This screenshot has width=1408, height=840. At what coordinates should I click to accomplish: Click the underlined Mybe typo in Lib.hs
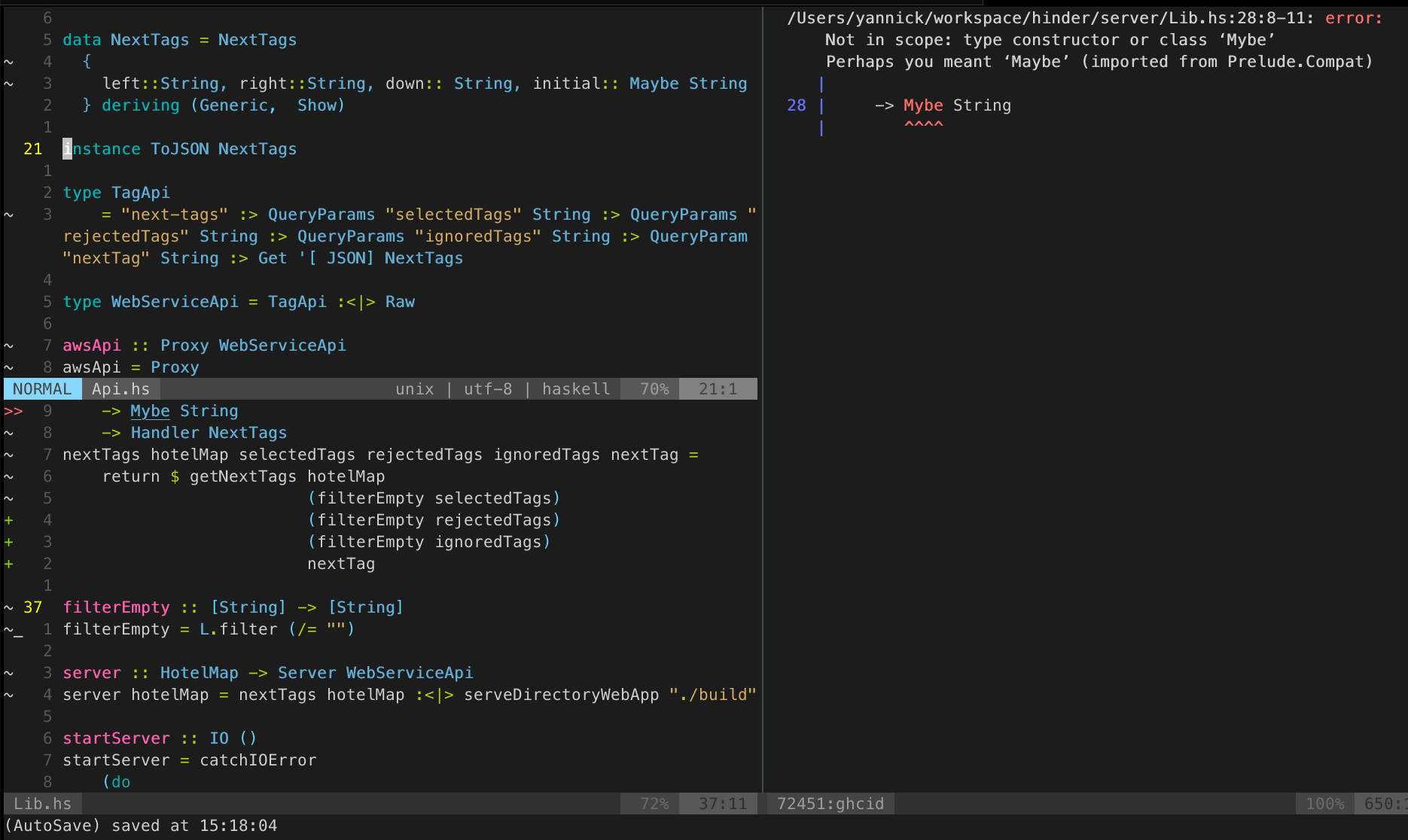tap(150, 411)
